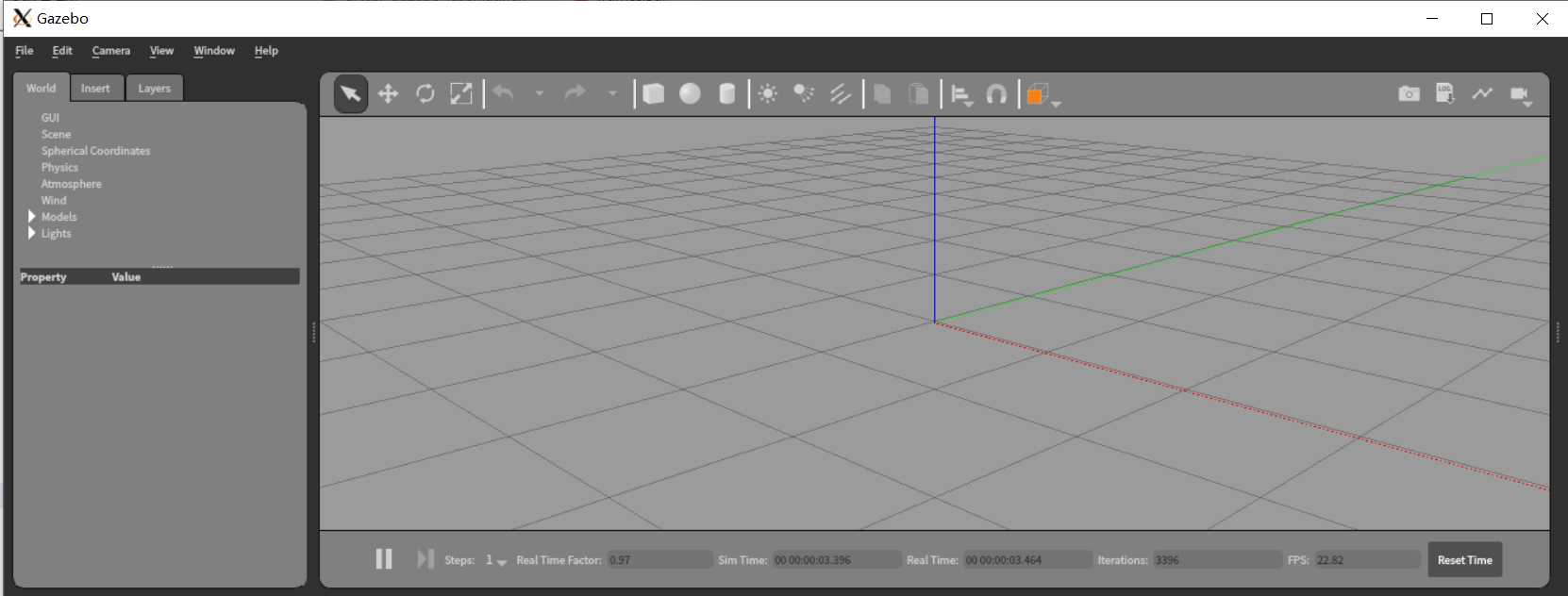Select Wind in the world tree
This screenshot has height=596, width=1568.
point(54,201)
